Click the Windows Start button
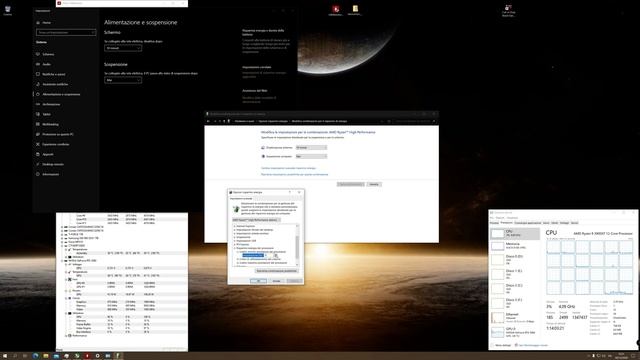 point(5,356)
